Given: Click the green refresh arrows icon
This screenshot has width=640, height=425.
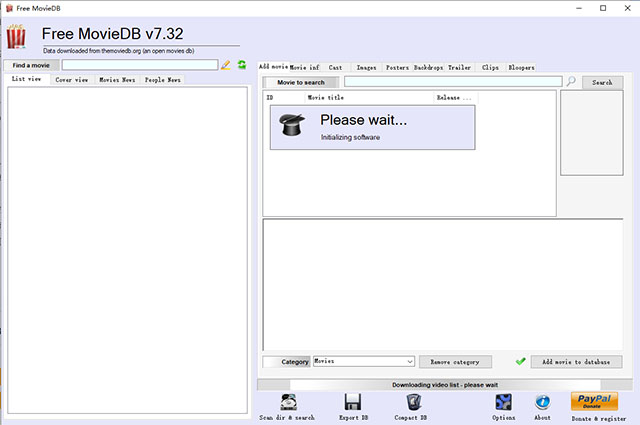Looking at the screenshot, I should coord(242,65).
